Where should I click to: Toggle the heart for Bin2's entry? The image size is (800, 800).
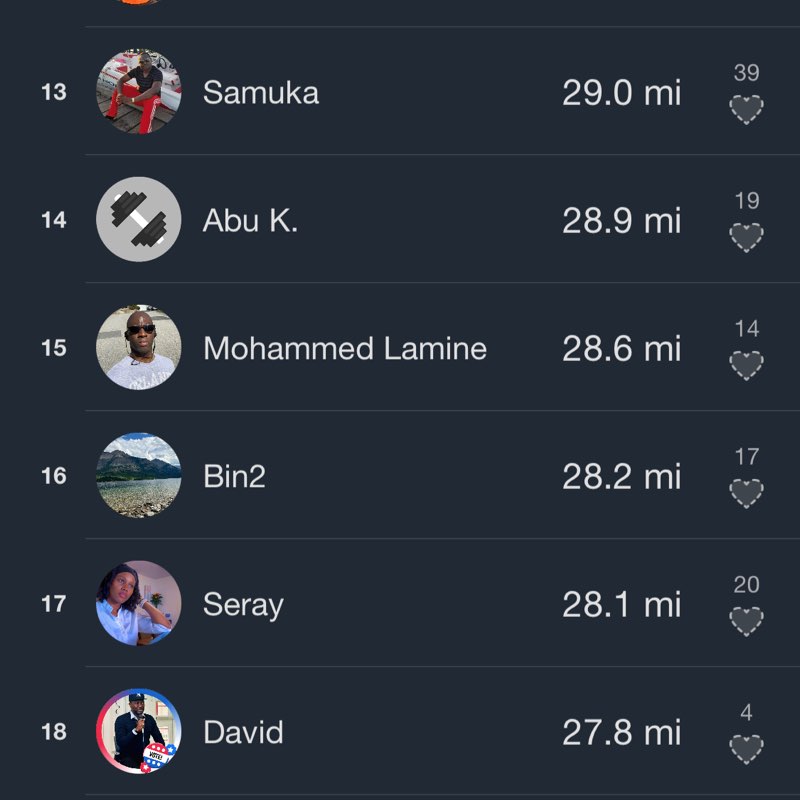coord(746,493)
